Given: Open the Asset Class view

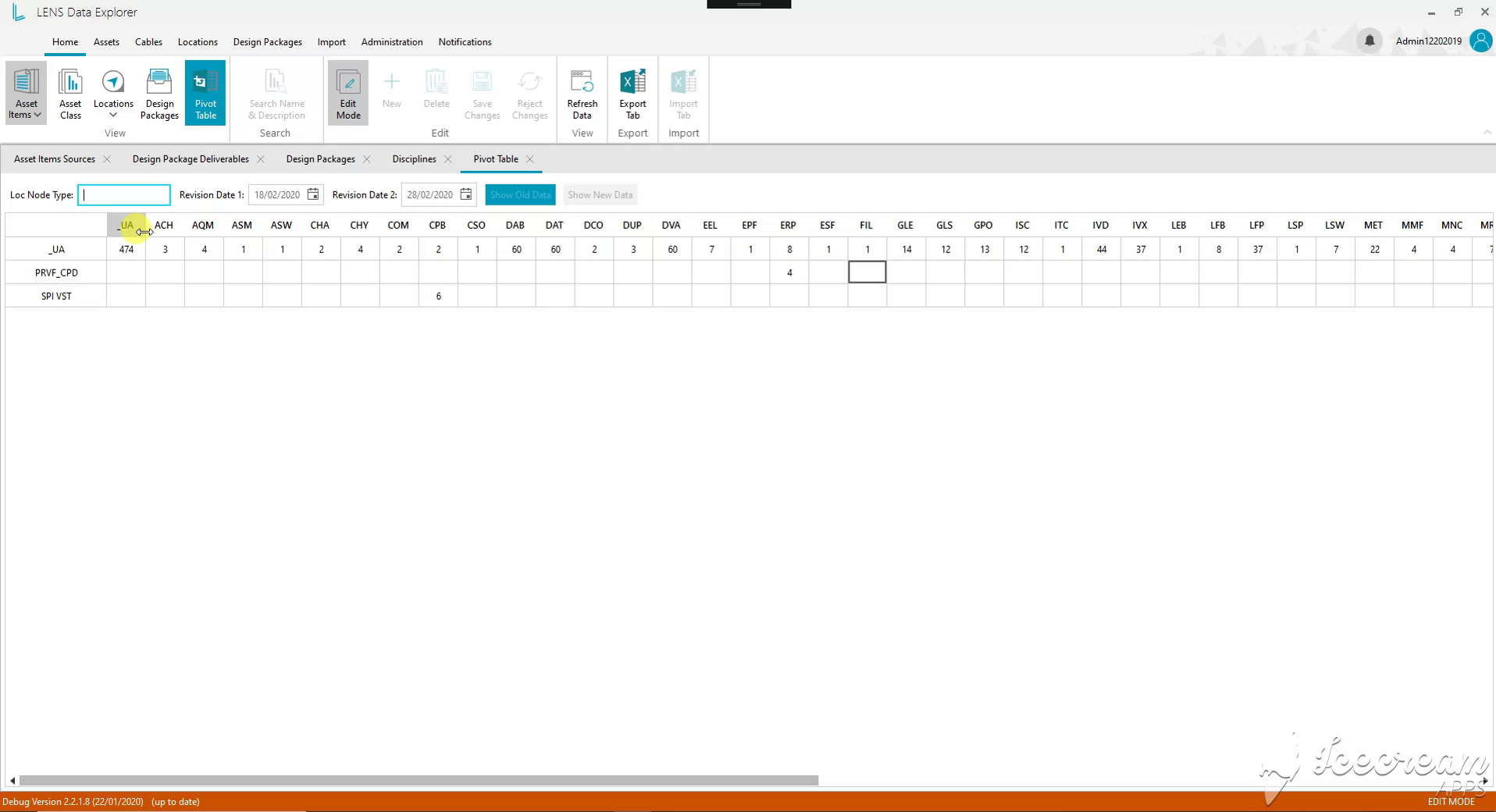Looking at the screenshot, I should pos(70,93).
